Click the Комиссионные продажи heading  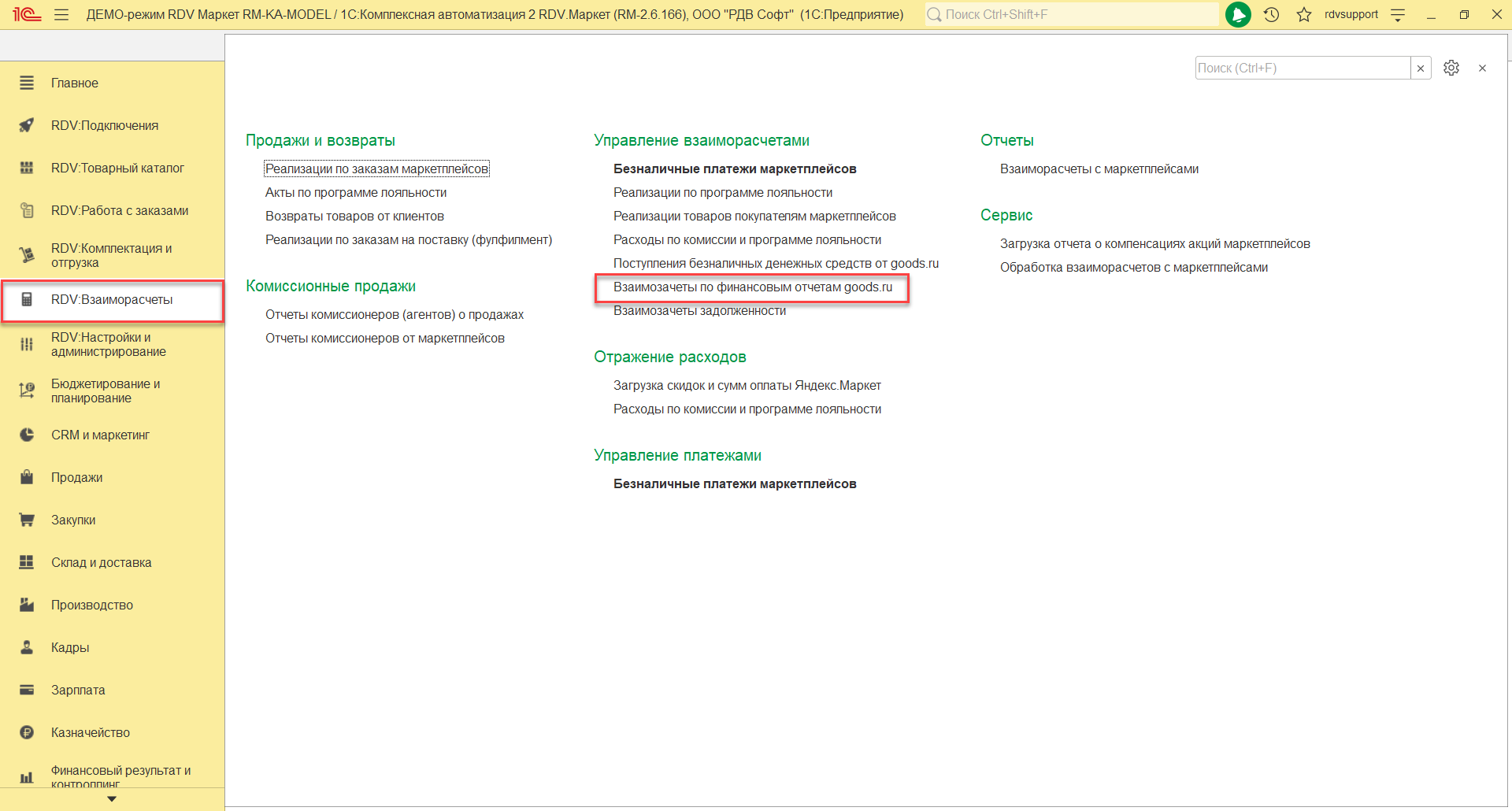pos(331,286)
